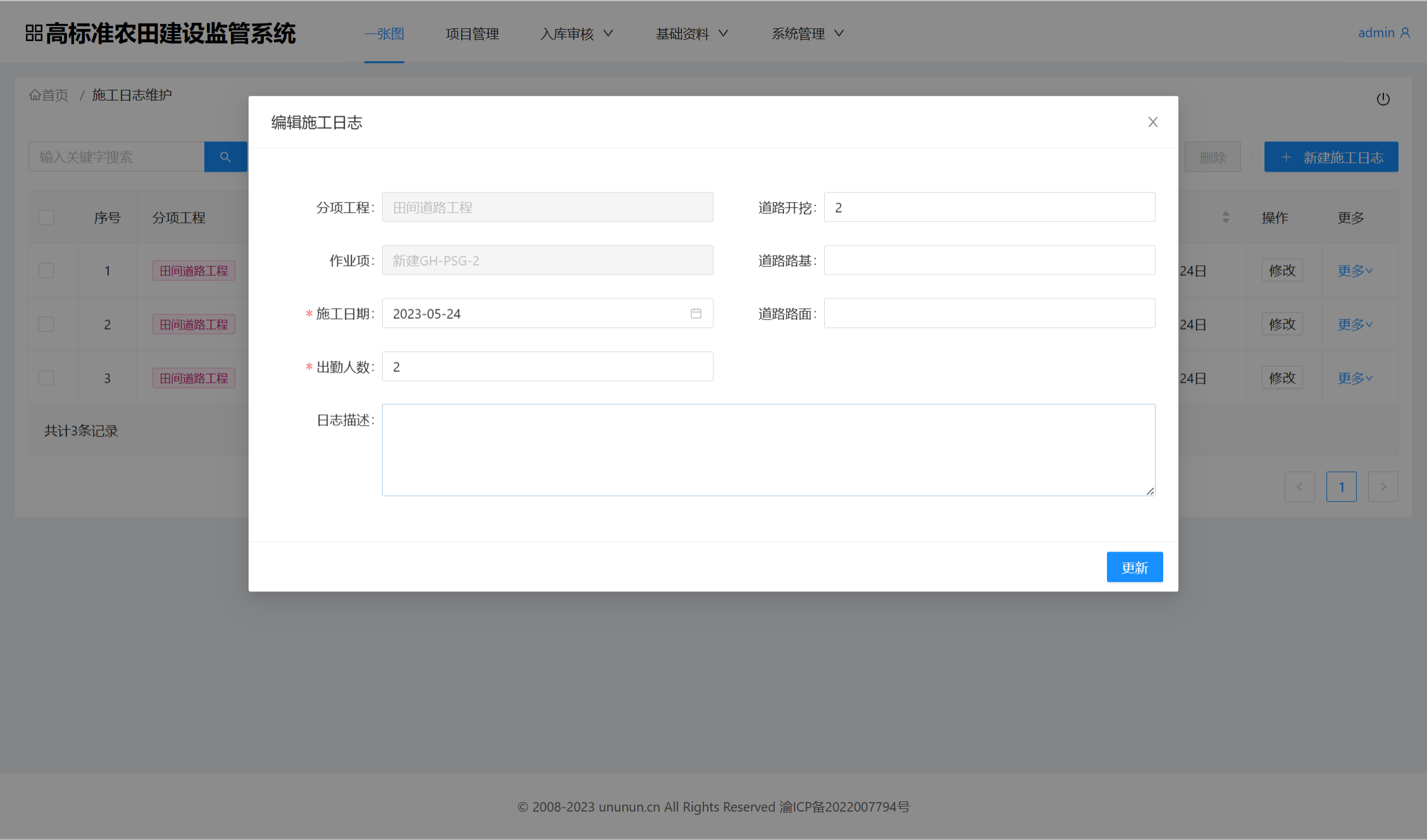Click the 道路路基 input field
This screenshot has height=840, width=1427.
click(x=989, y=261)
